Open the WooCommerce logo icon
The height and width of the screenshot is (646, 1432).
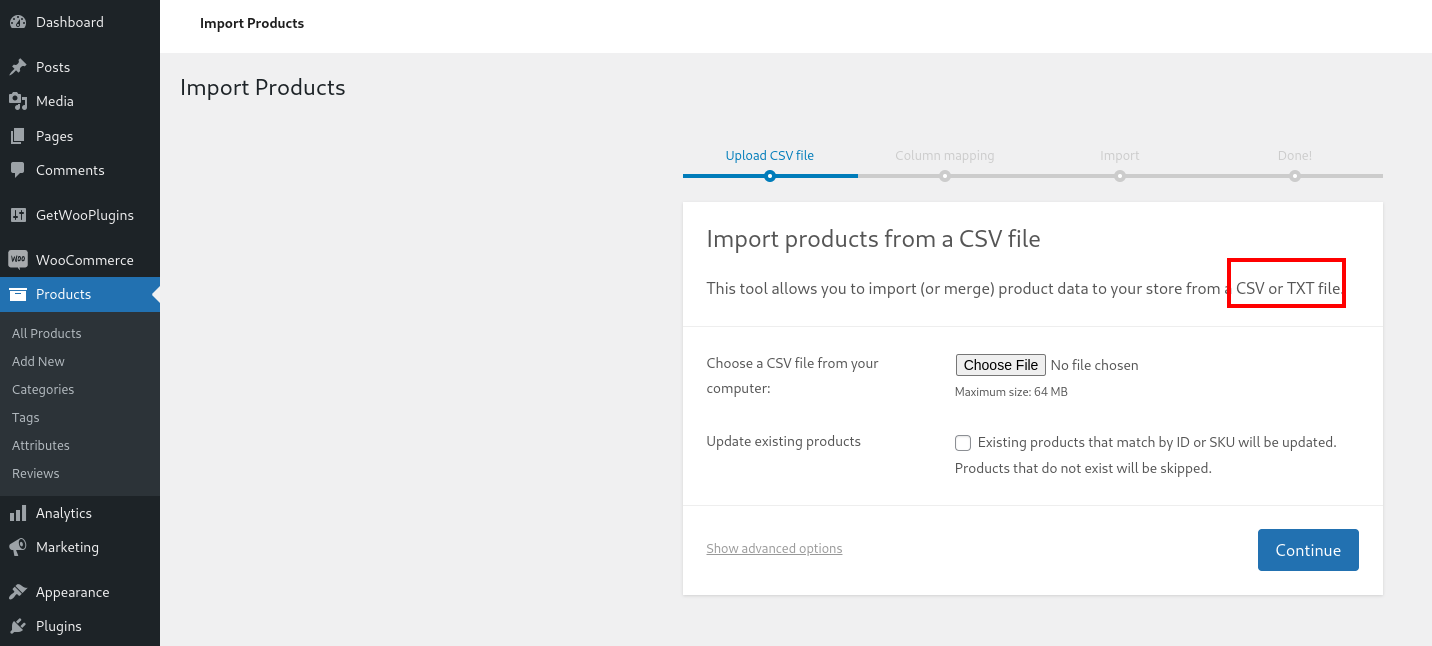point(18,260)
